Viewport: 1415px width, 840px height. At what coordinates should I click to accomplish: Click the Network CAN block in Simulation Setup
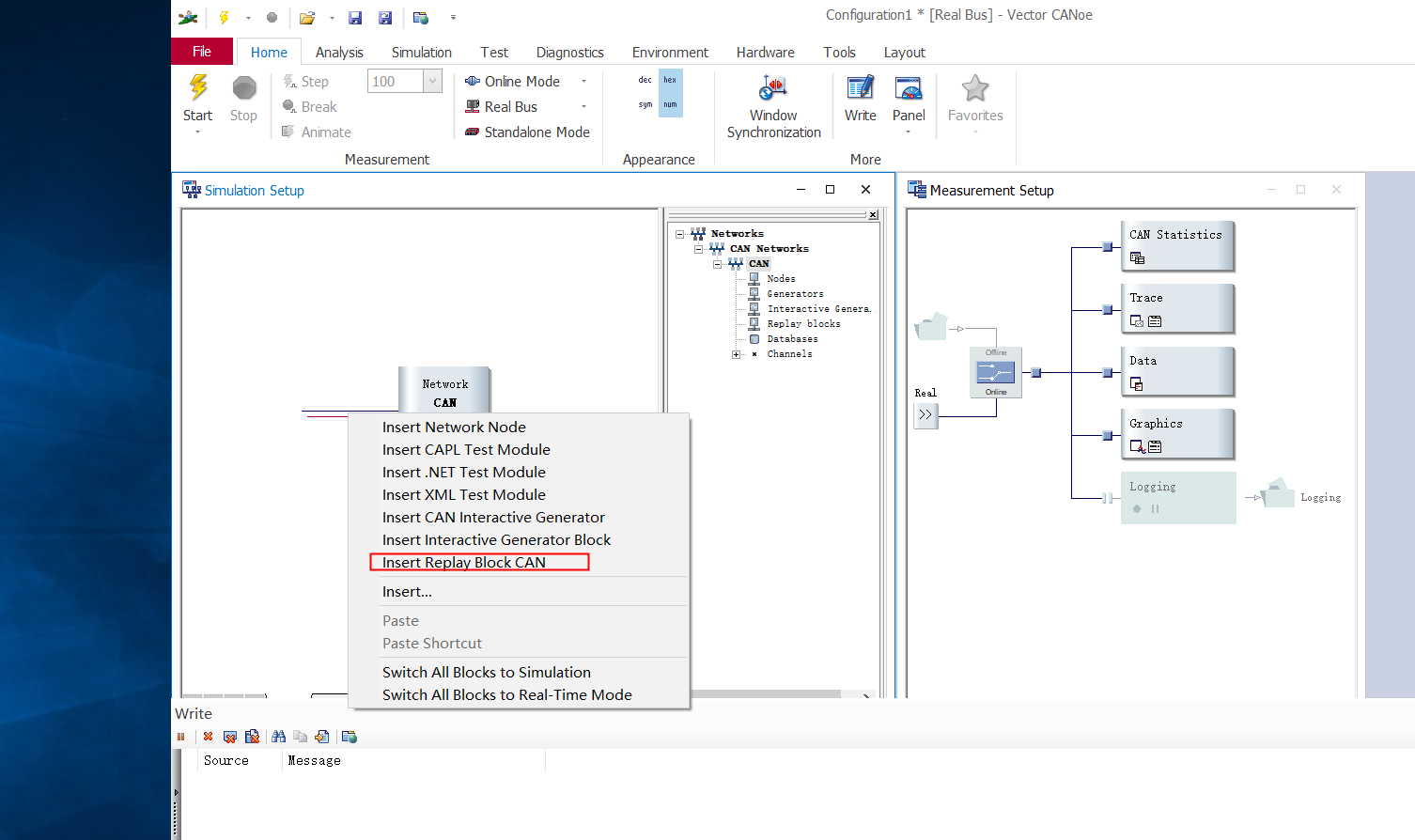tap(444, 390)
